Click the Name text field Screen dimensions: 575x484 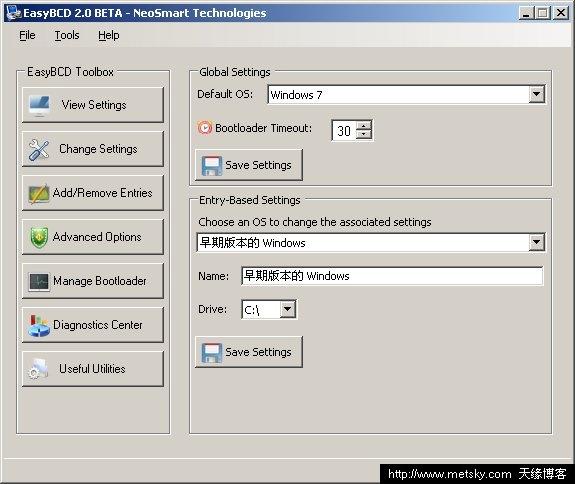392,276
